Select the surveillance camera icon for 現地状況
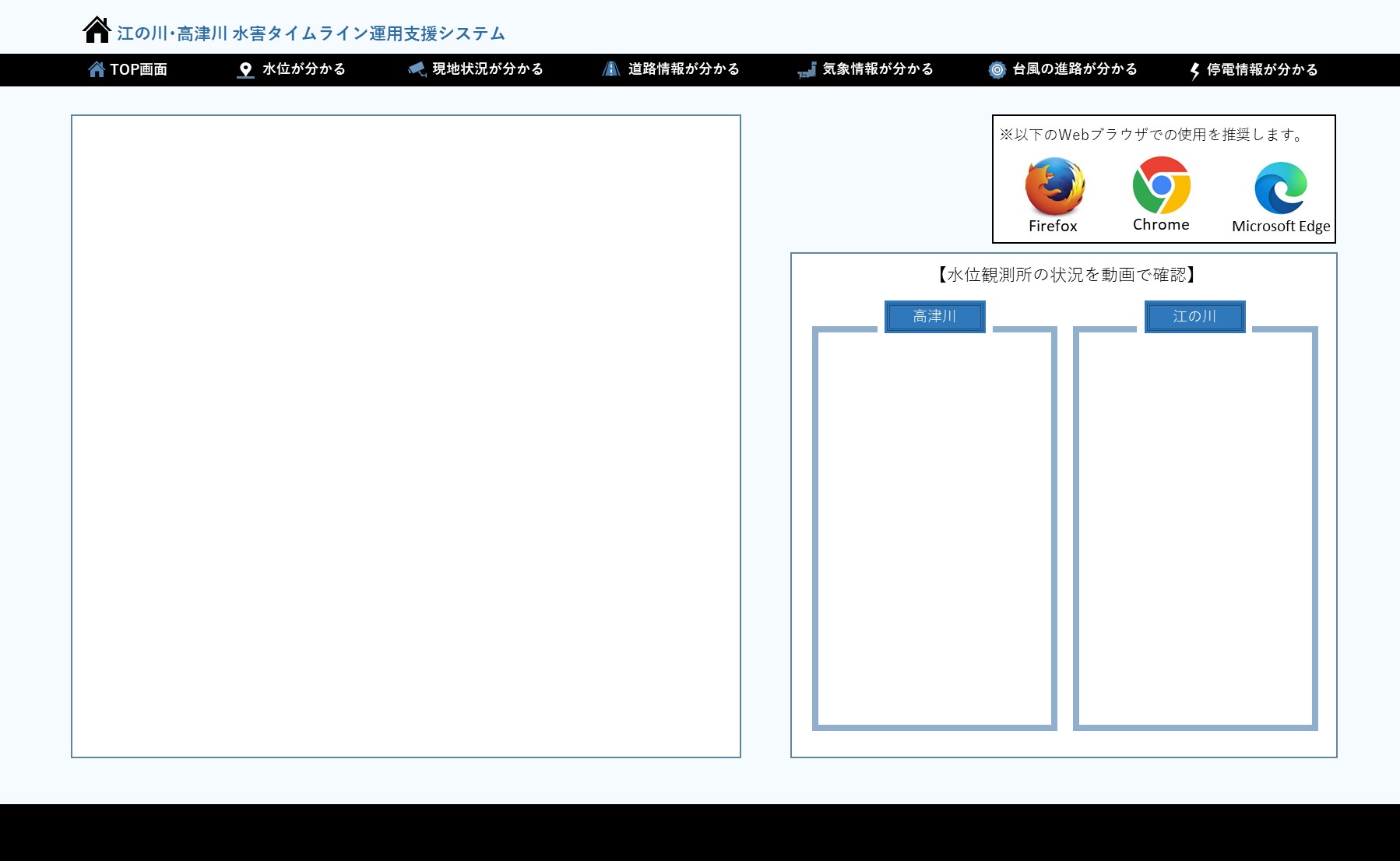The width and height of the screenshot is (1400, 861). click(x=417, y=70)
